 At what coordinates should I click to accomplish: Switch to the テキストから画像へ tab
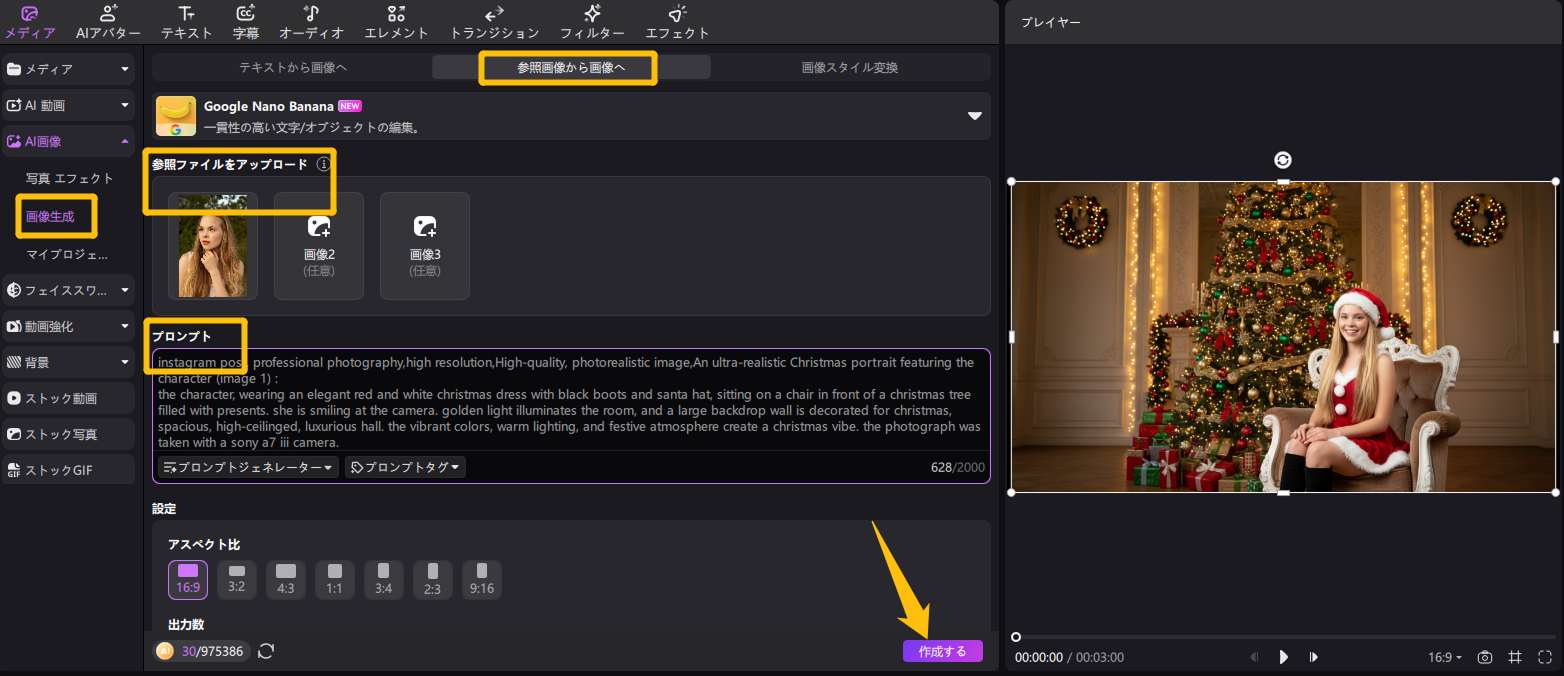292,67
